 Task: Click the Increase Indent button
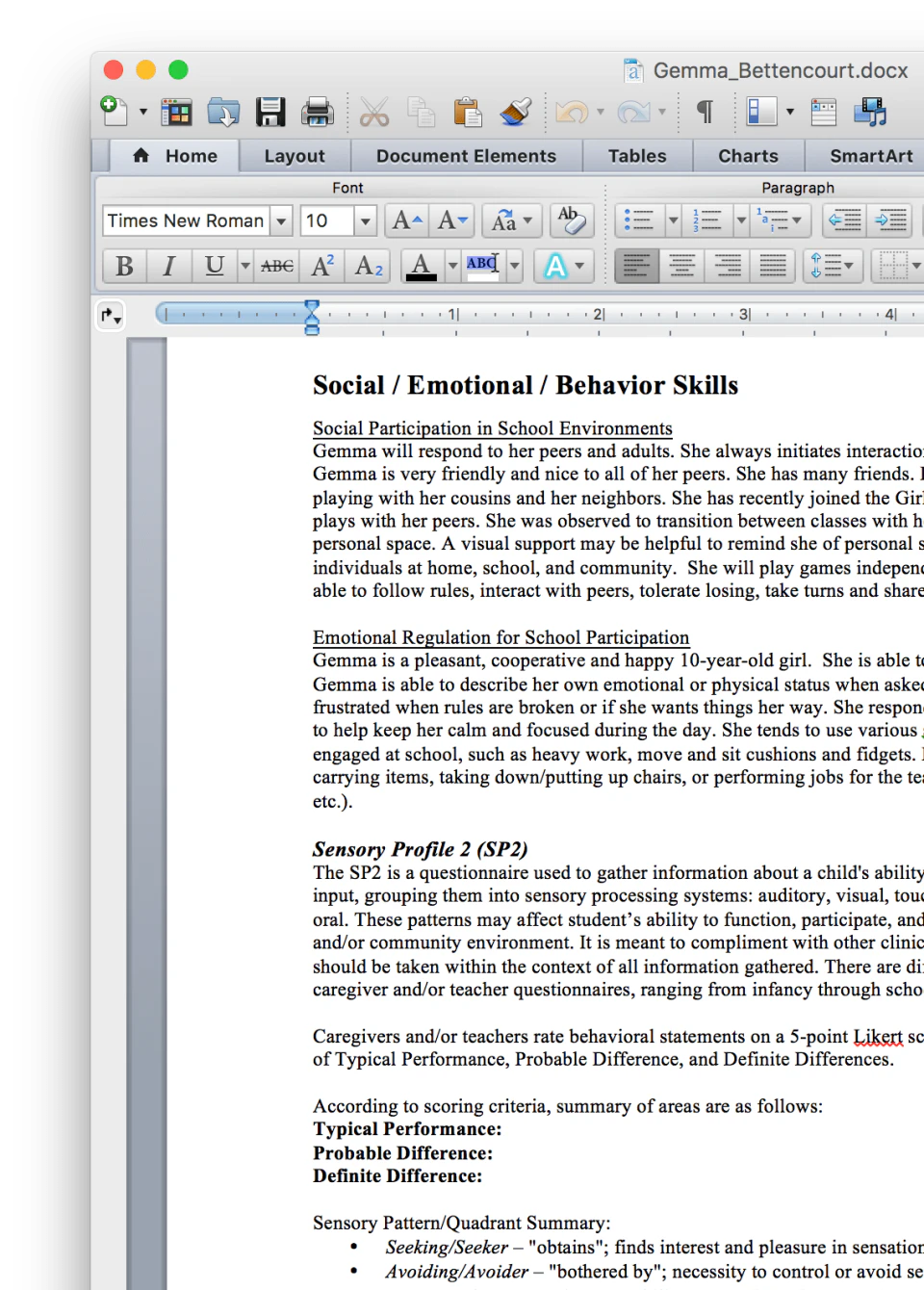pos(890,220)
